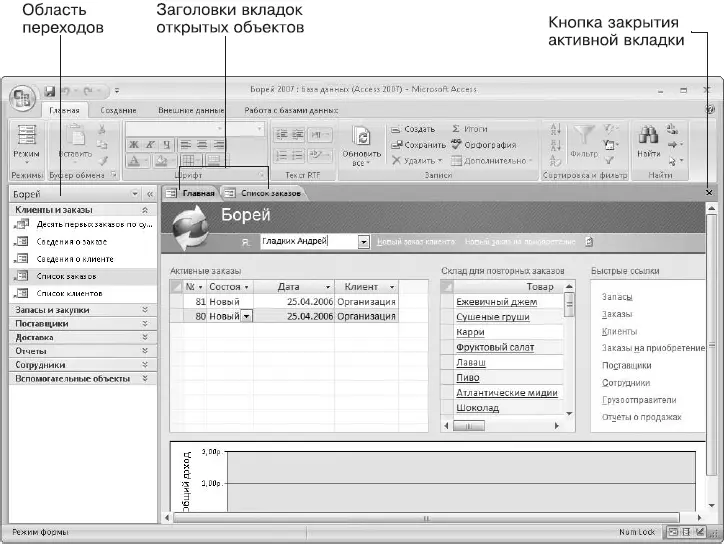Image resolution: width=724 pixels, height=544 pixels.
Task: Close the active tab with X button
Action: (709, 193)
